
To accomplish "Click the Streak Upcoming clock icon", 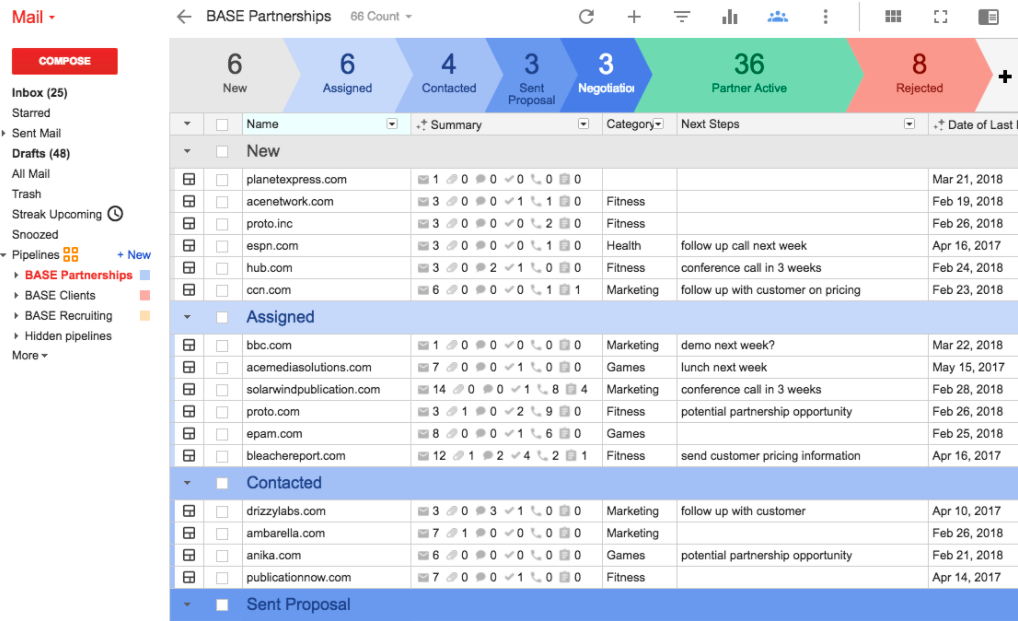I will (115, 213).
